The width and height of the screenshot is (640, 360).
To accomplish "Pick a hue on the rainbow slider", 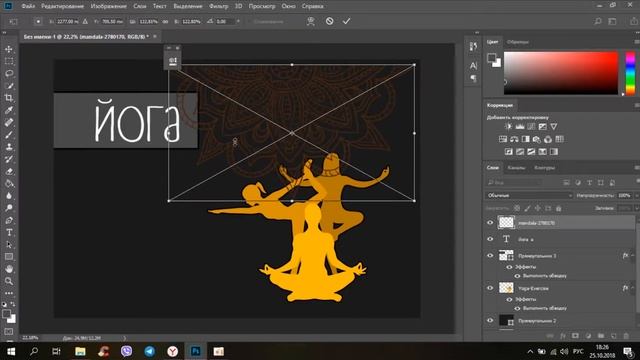I will pyautogui.click(x=630, y=73).
